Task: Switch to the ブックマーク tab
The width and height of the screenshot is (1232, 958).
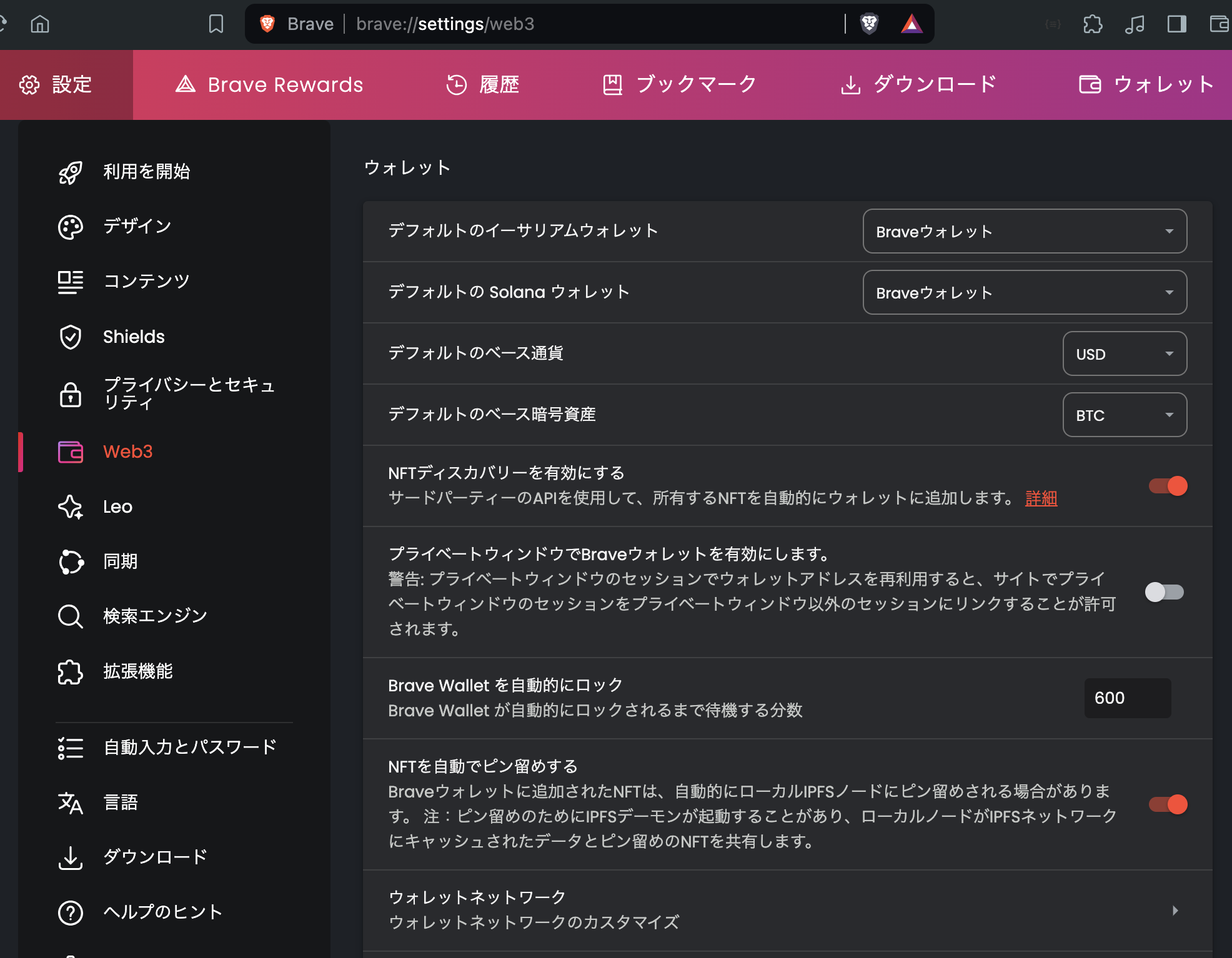Action: [679, 85]
